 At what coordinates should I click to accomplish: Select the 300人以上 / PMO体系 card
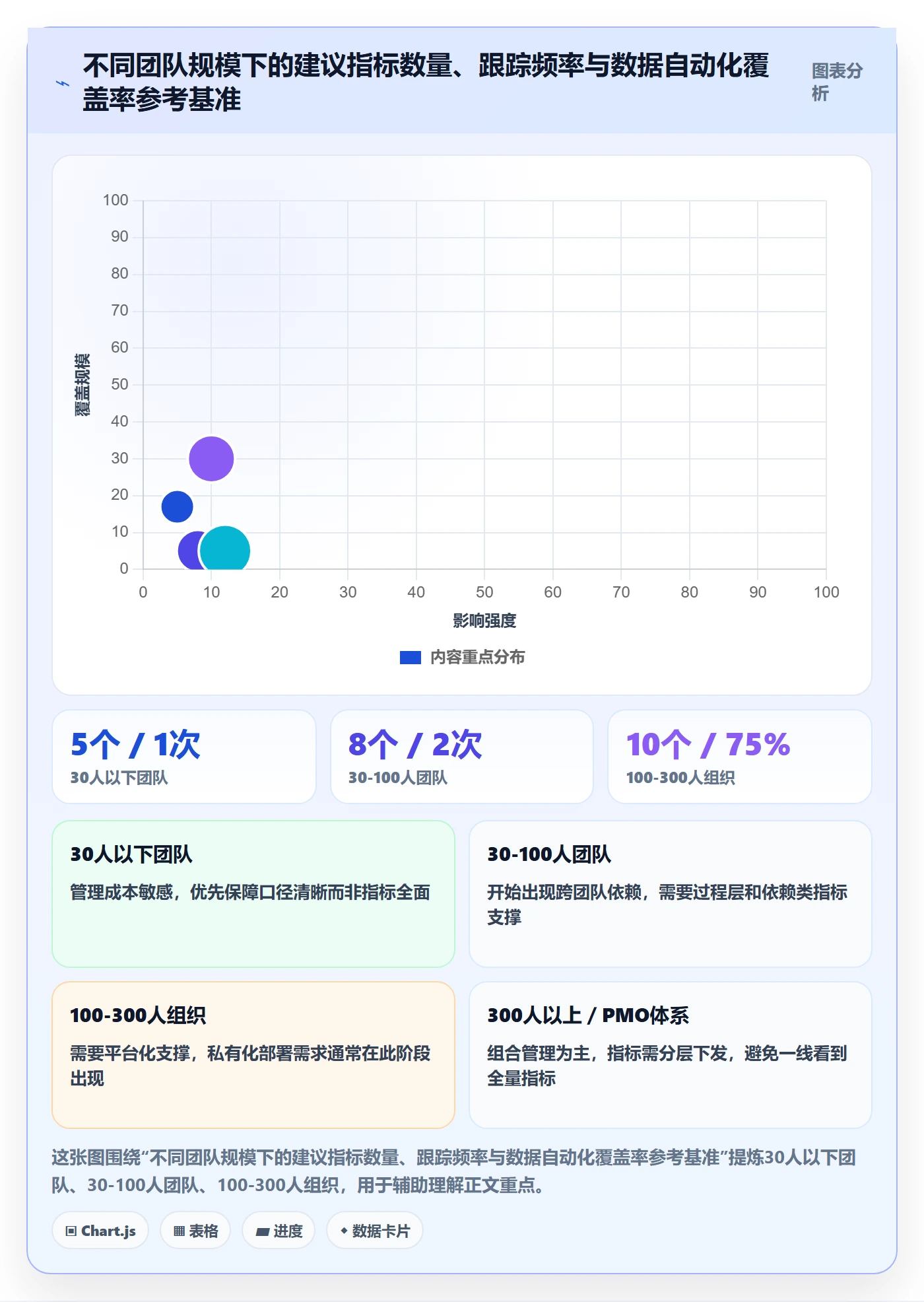coord(671,1055)
